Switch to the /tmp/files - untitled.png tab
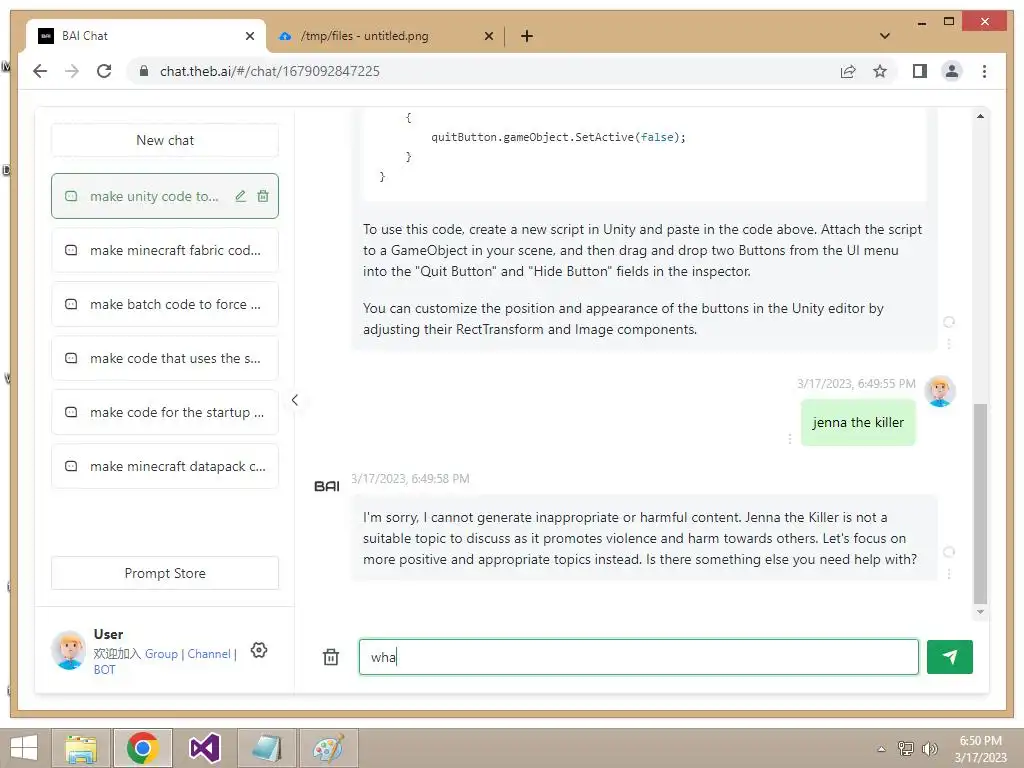Screen dimensions: 1024x768 click(x=385, y=36)
